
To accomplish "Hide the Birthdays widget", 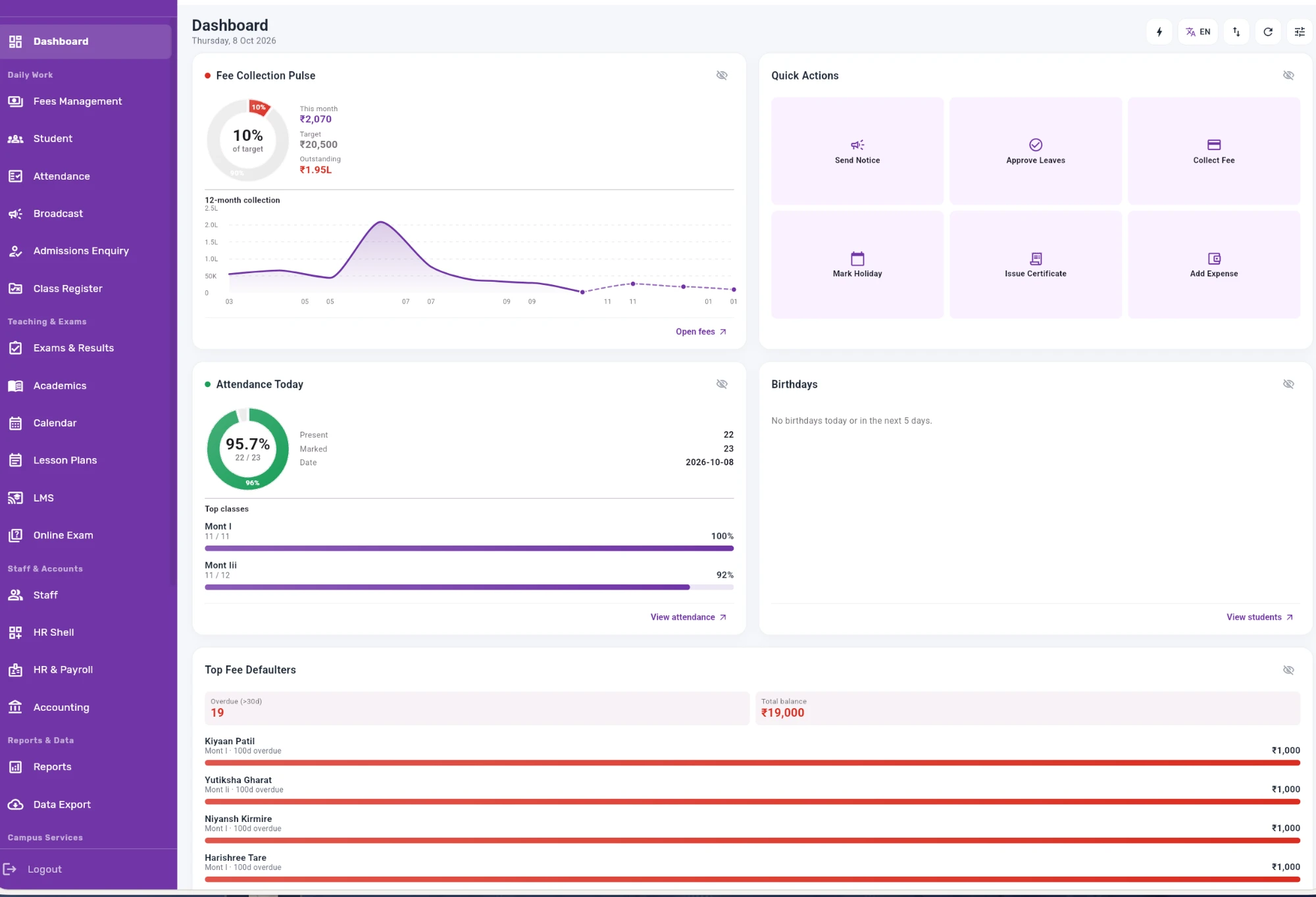I will tap(1288, 384).
